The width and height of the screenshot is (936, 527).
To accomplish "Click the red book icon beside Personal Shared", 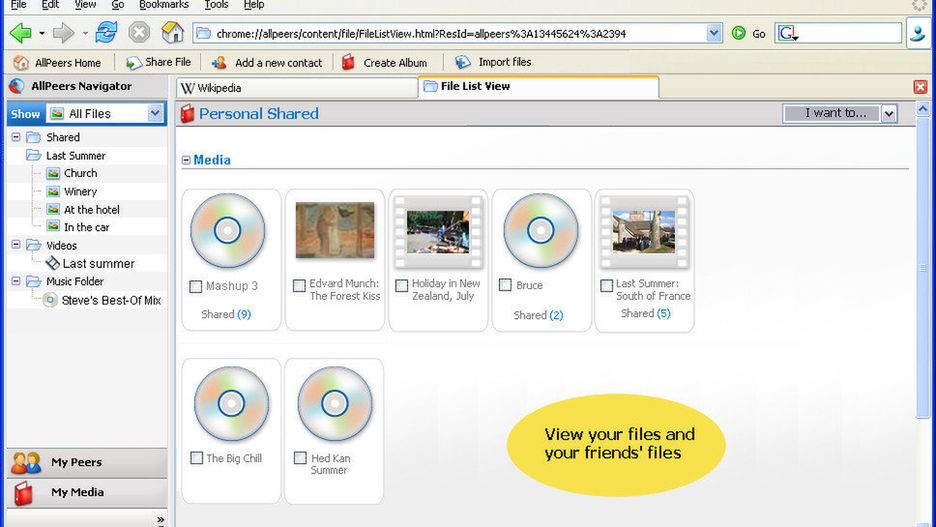I will [187, 113].
